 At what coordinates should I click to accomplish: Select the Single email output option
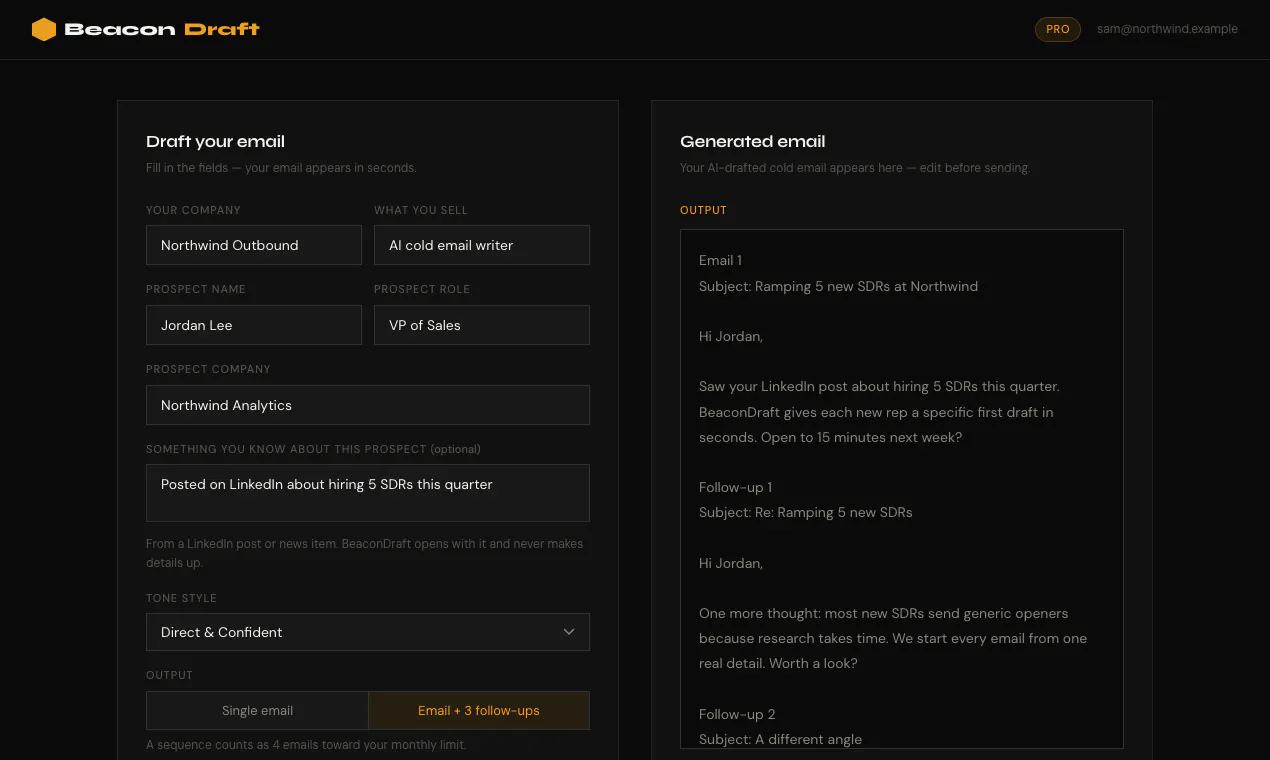[x=257, y=711]
